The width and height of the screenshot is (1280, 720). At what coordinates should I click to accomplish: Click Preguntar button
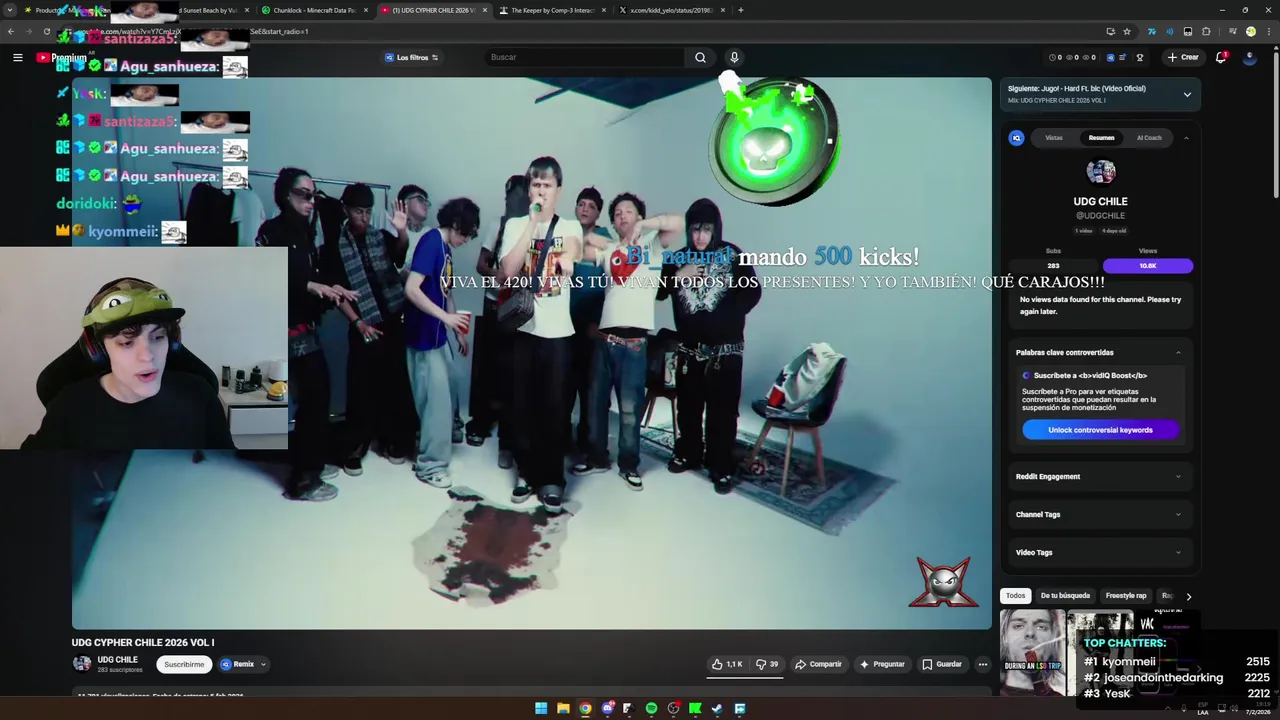pos(882,664)
